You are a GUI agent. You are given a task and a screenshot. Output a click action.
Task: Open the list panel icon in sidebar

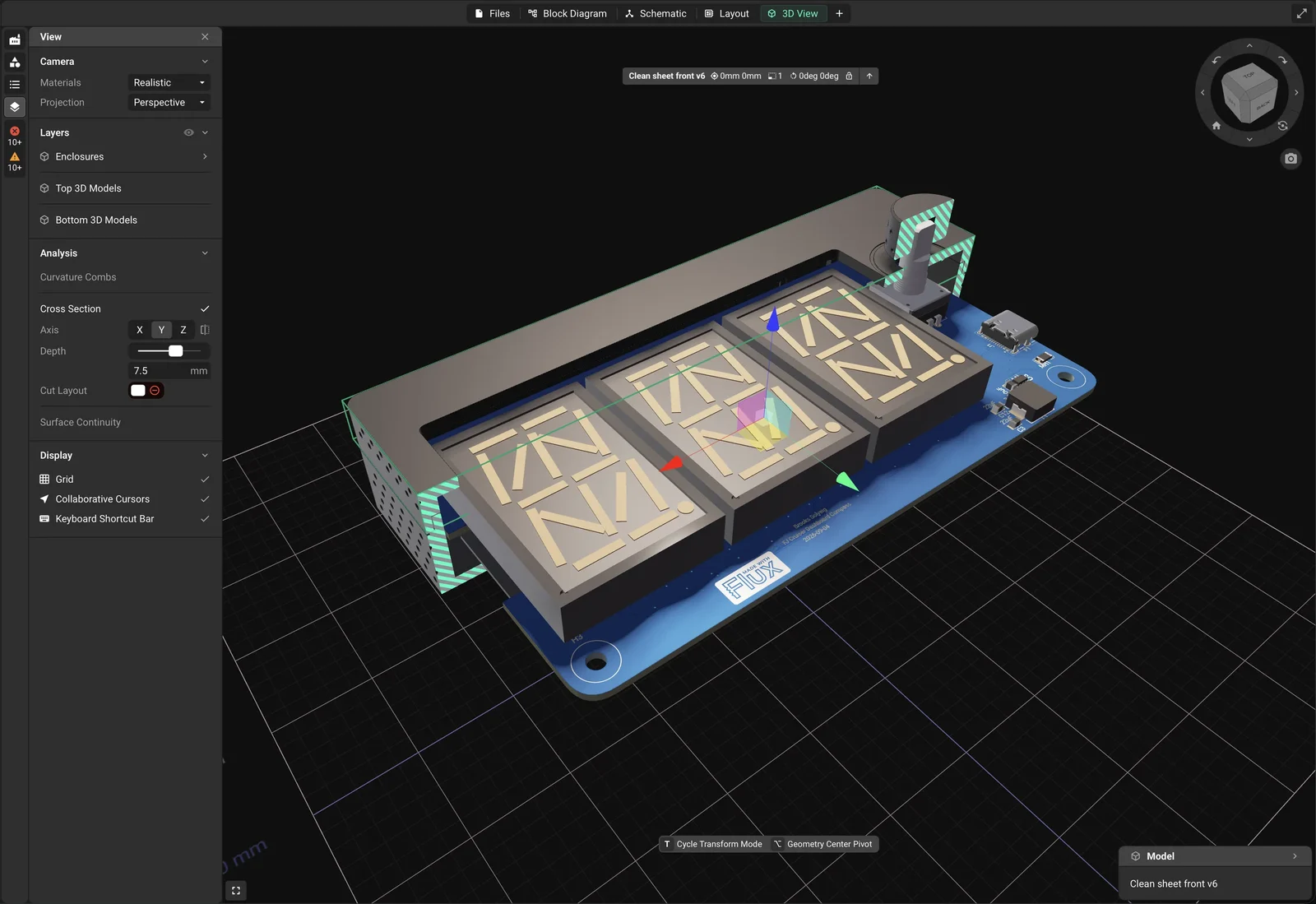tap(15, 85)
